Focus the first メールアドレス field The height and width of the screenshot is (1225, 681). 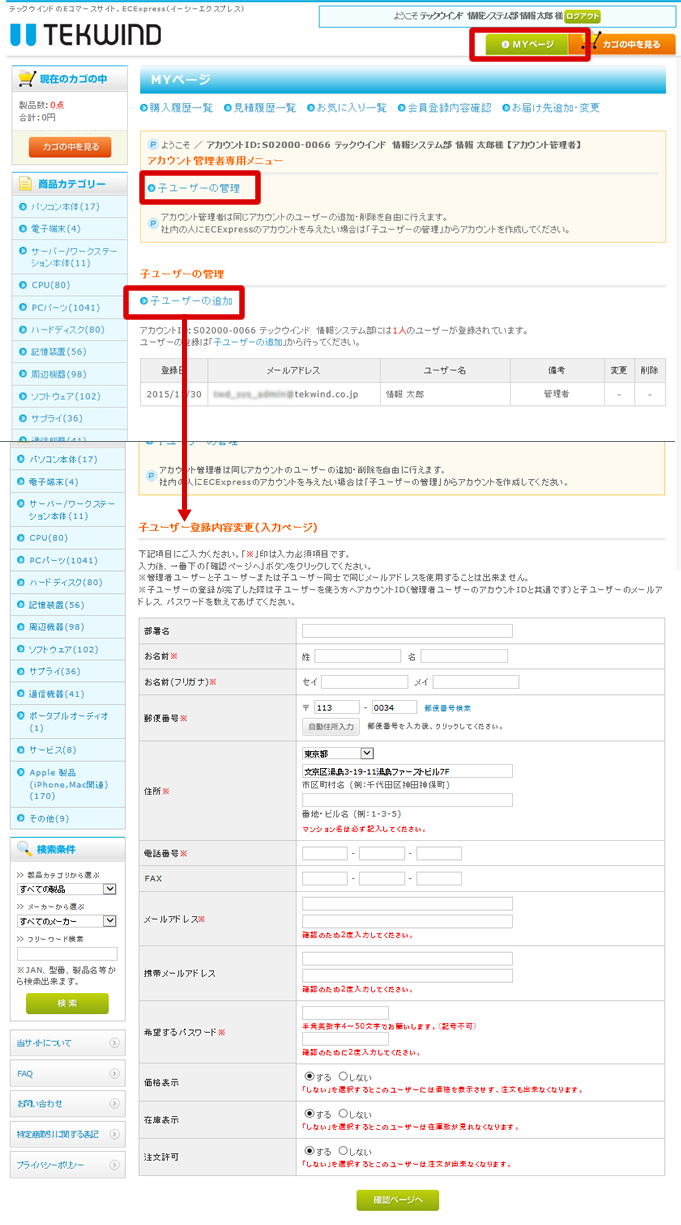[407, 904]
